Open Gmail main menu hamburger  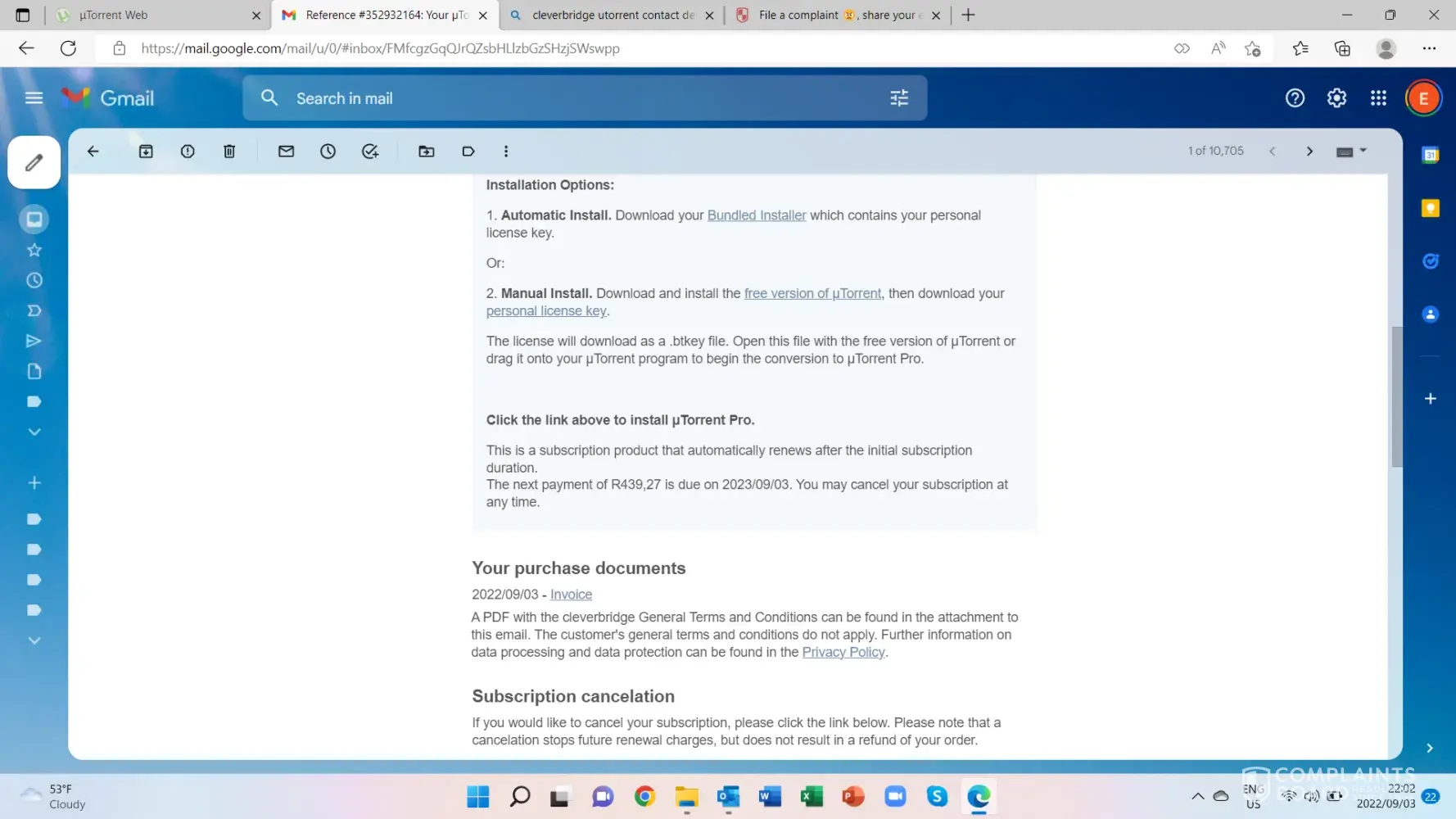pyautogui.click(x=34, y=98)
